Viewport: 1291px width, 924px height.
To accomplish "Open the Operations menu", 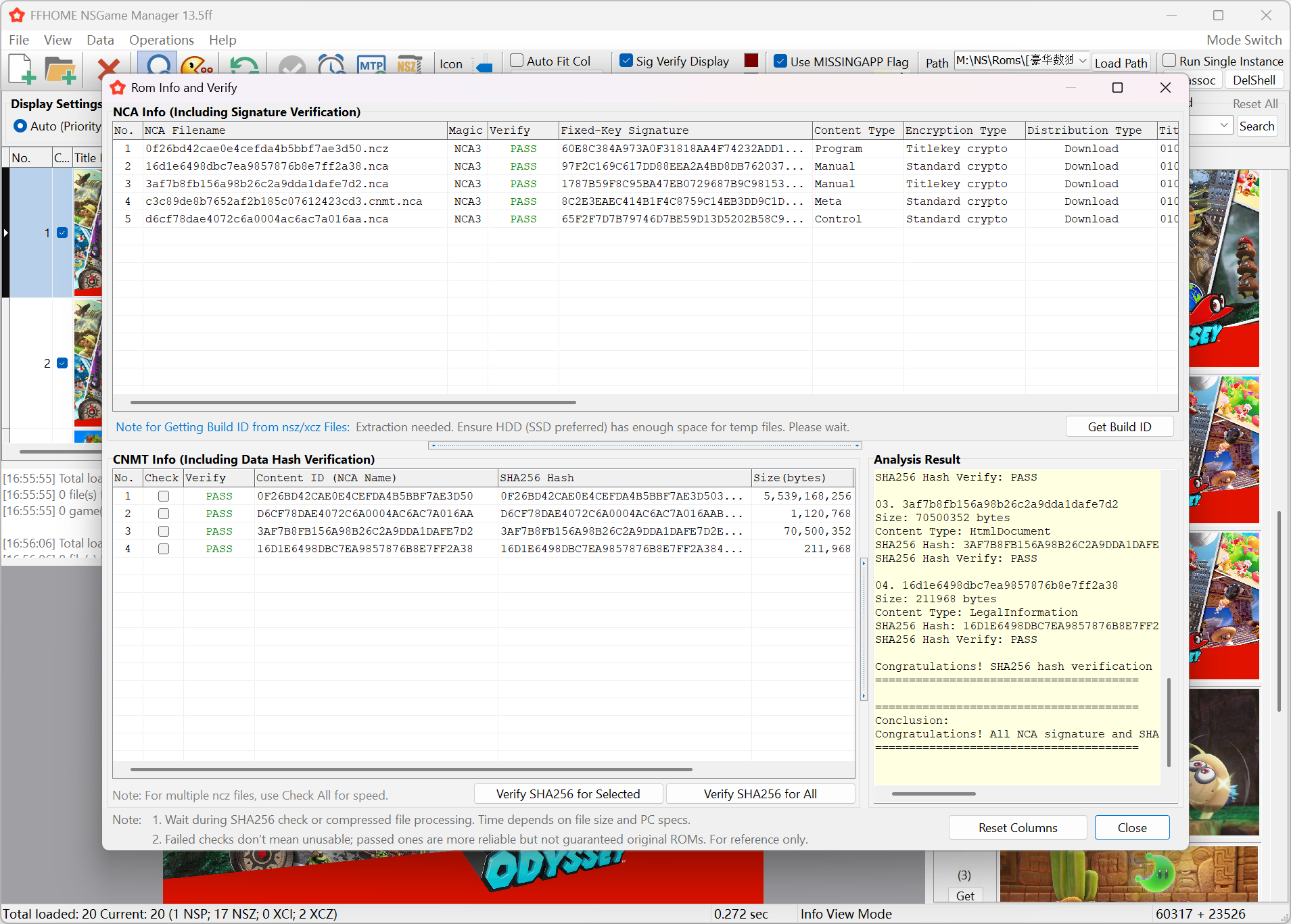I will (161, 40).
